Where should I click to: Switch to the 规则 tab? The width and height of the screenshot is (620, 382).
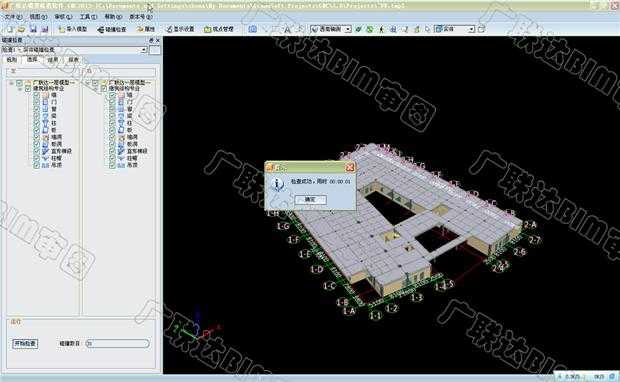point(11,60)
